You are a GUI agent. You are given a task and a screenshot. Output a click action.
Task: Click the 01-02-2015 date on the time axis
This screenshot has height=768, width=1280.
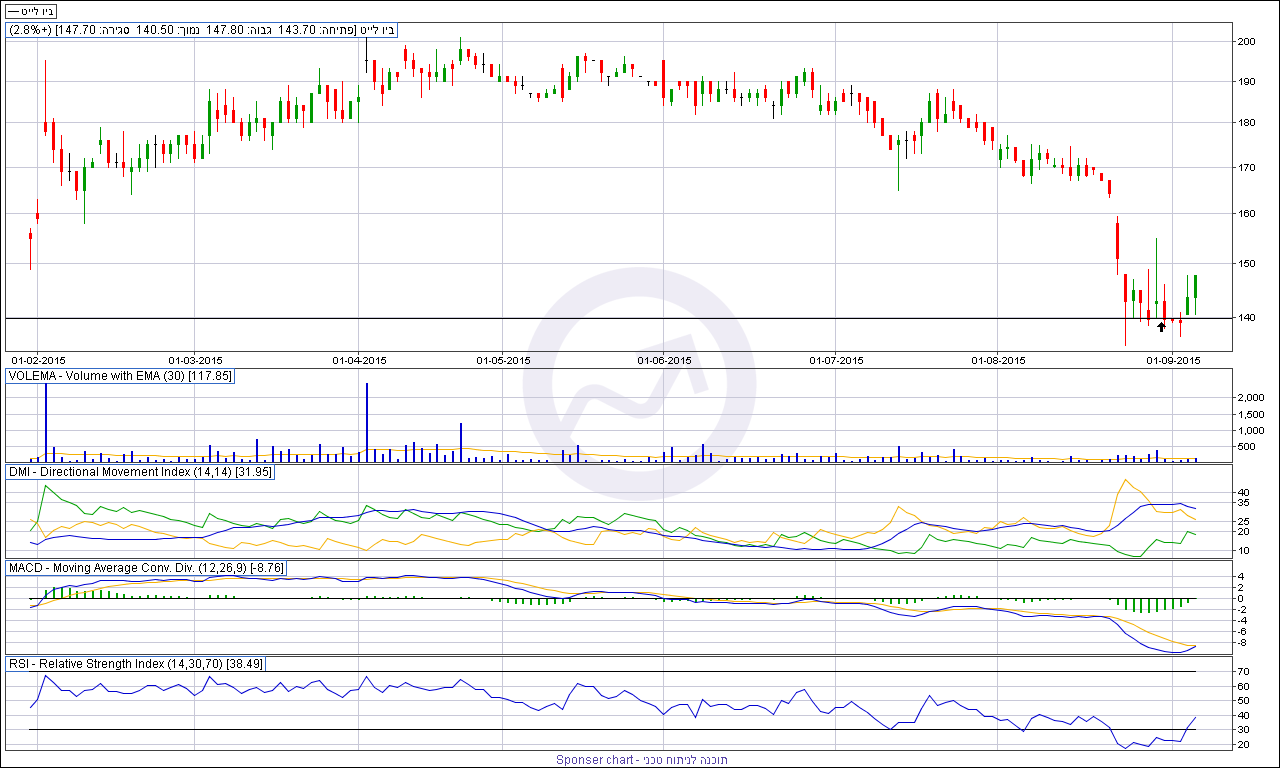click(x=38, y=359)
